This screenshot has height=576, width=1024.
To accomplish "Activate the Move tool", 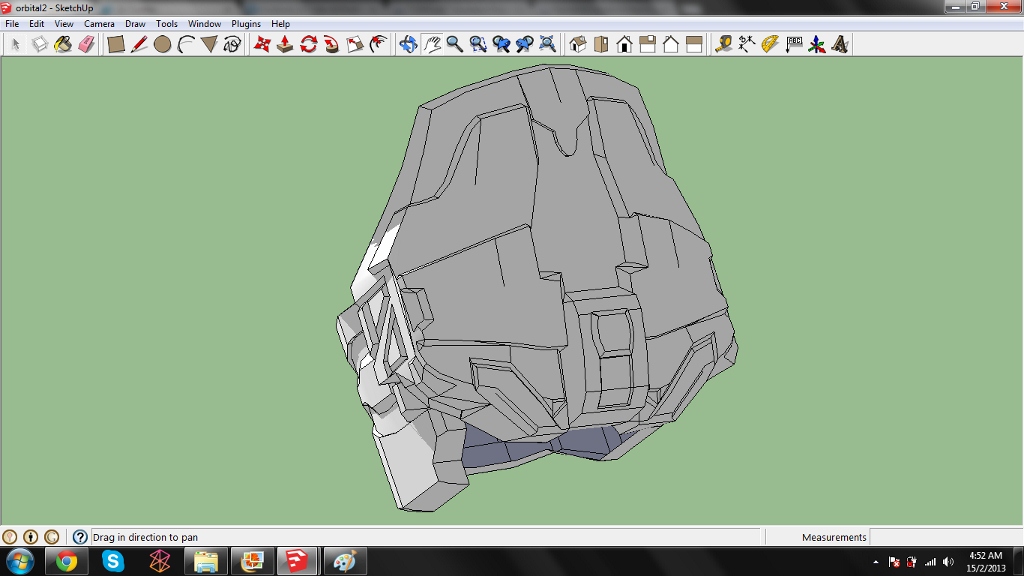I will 262,44.
